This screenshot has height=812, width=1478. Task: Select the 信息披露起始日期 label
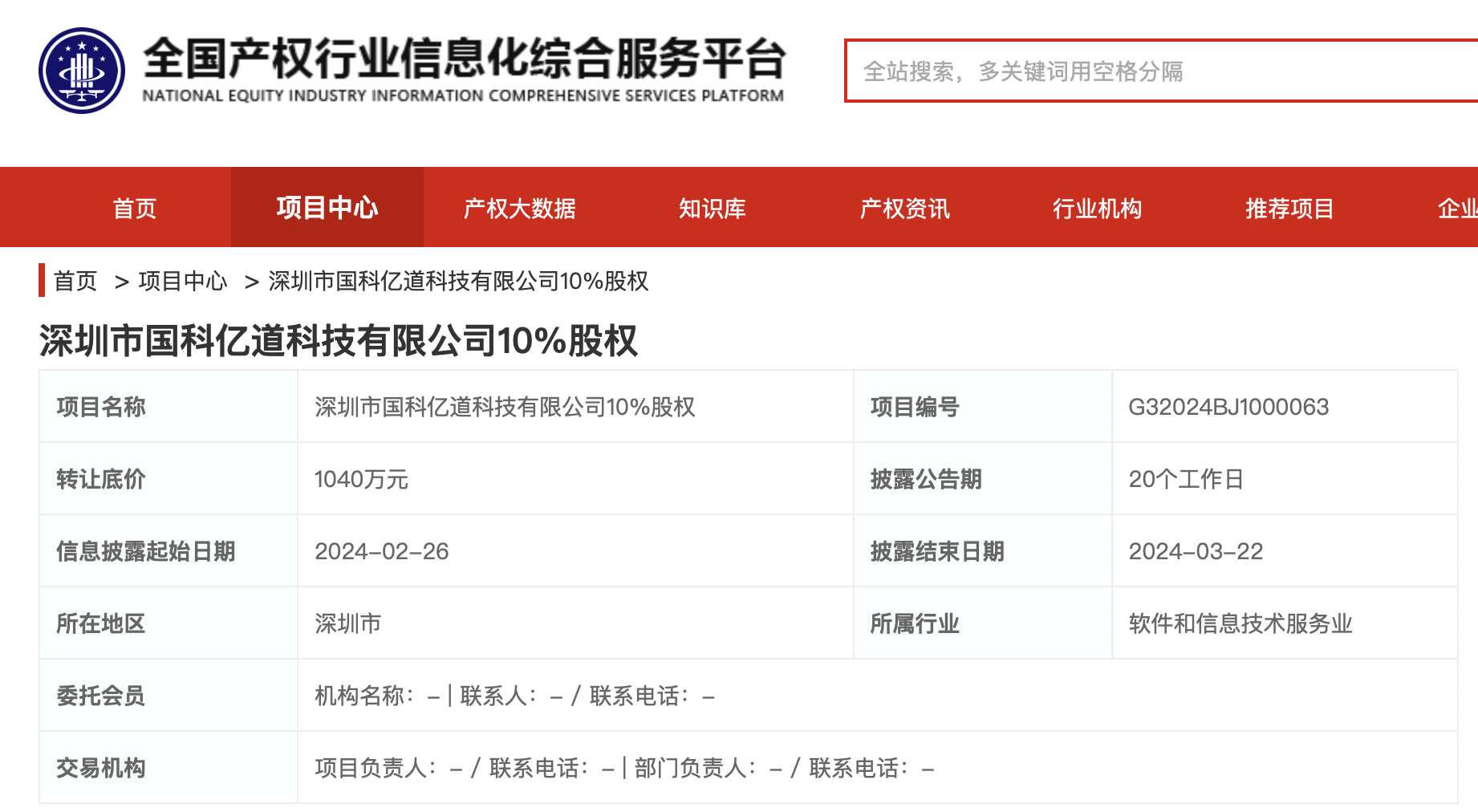coord(146,551)
